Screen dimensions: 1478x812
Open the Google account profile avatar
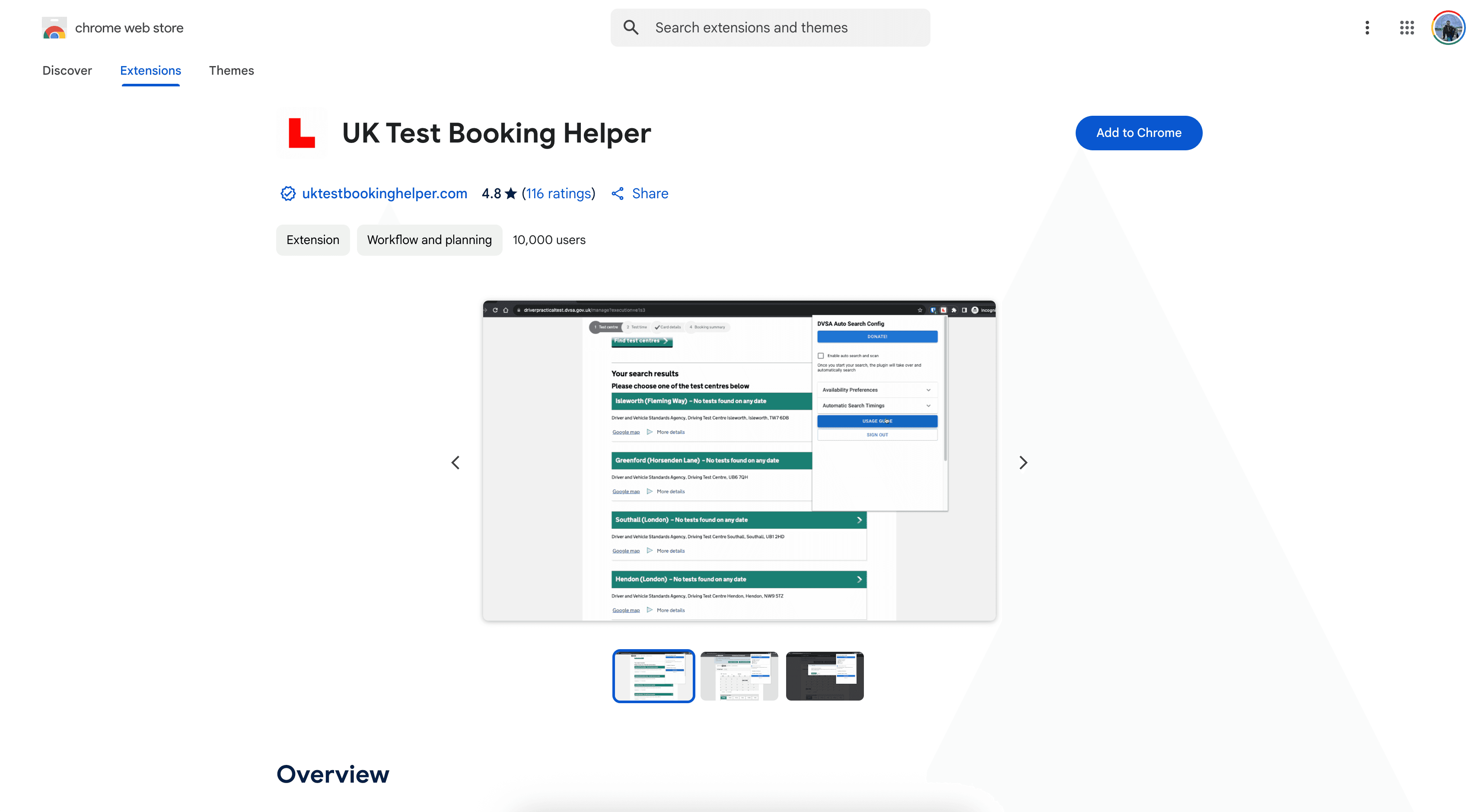coord(1448,28)
